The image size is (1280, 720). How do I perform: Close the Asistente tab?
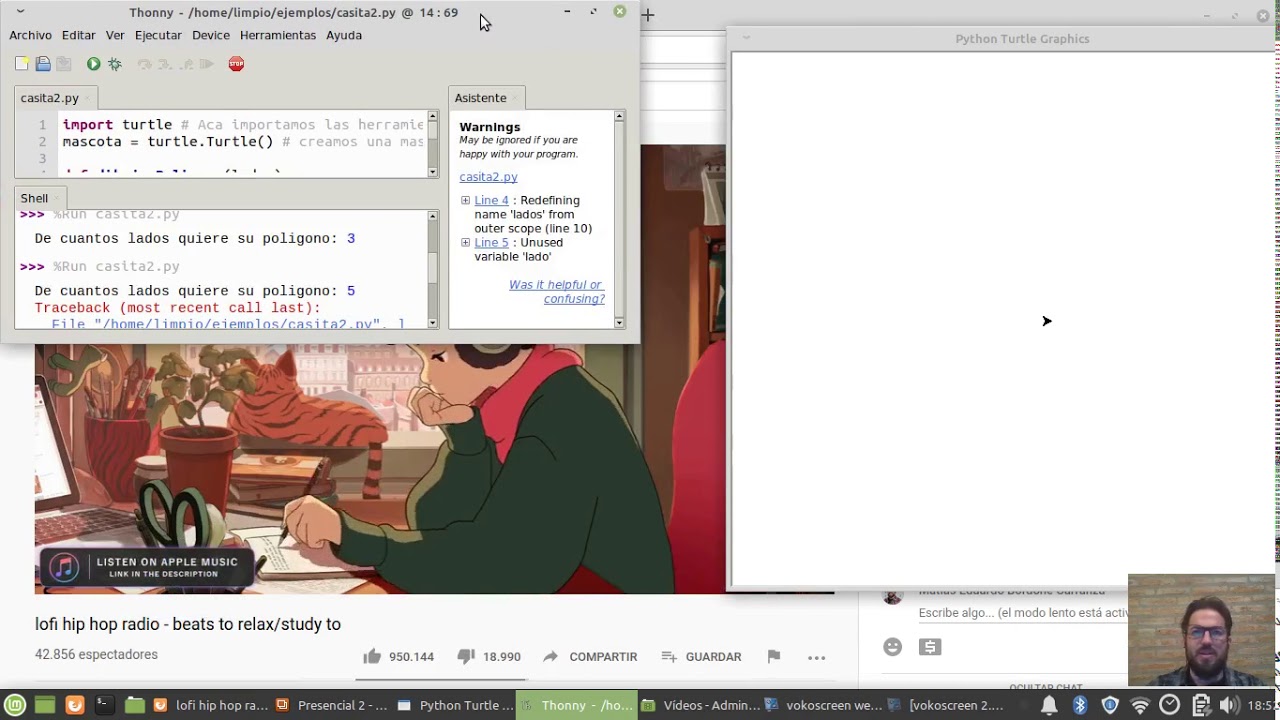[x=515, y=98]
